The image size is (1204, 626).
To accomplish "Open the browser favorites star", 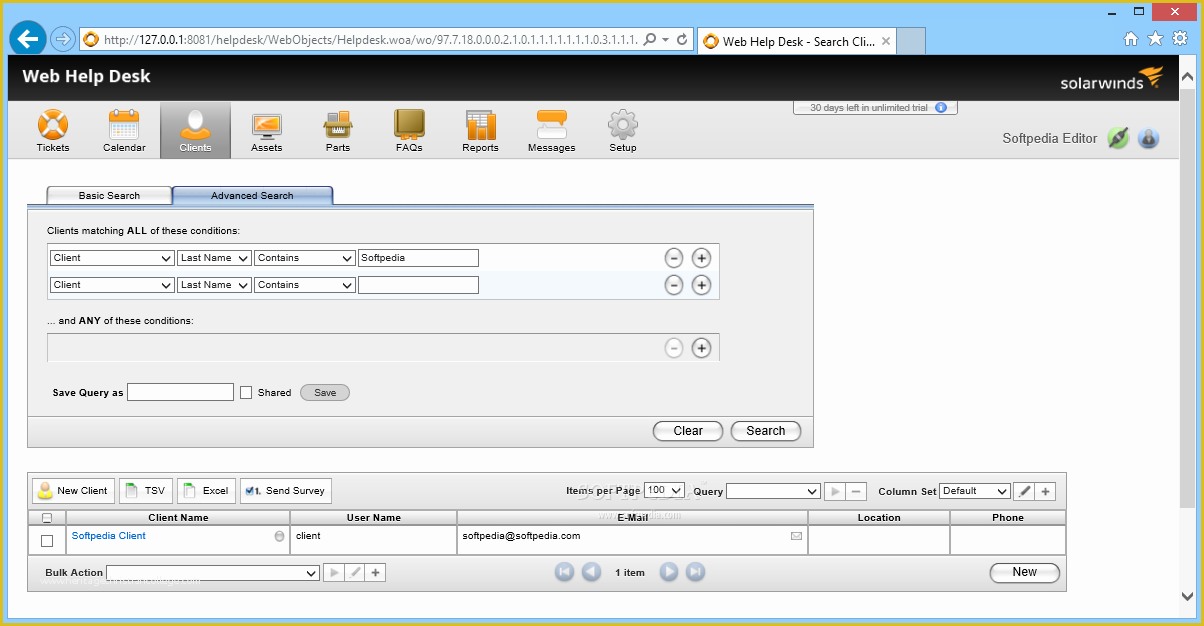I will click(1155, 39).
